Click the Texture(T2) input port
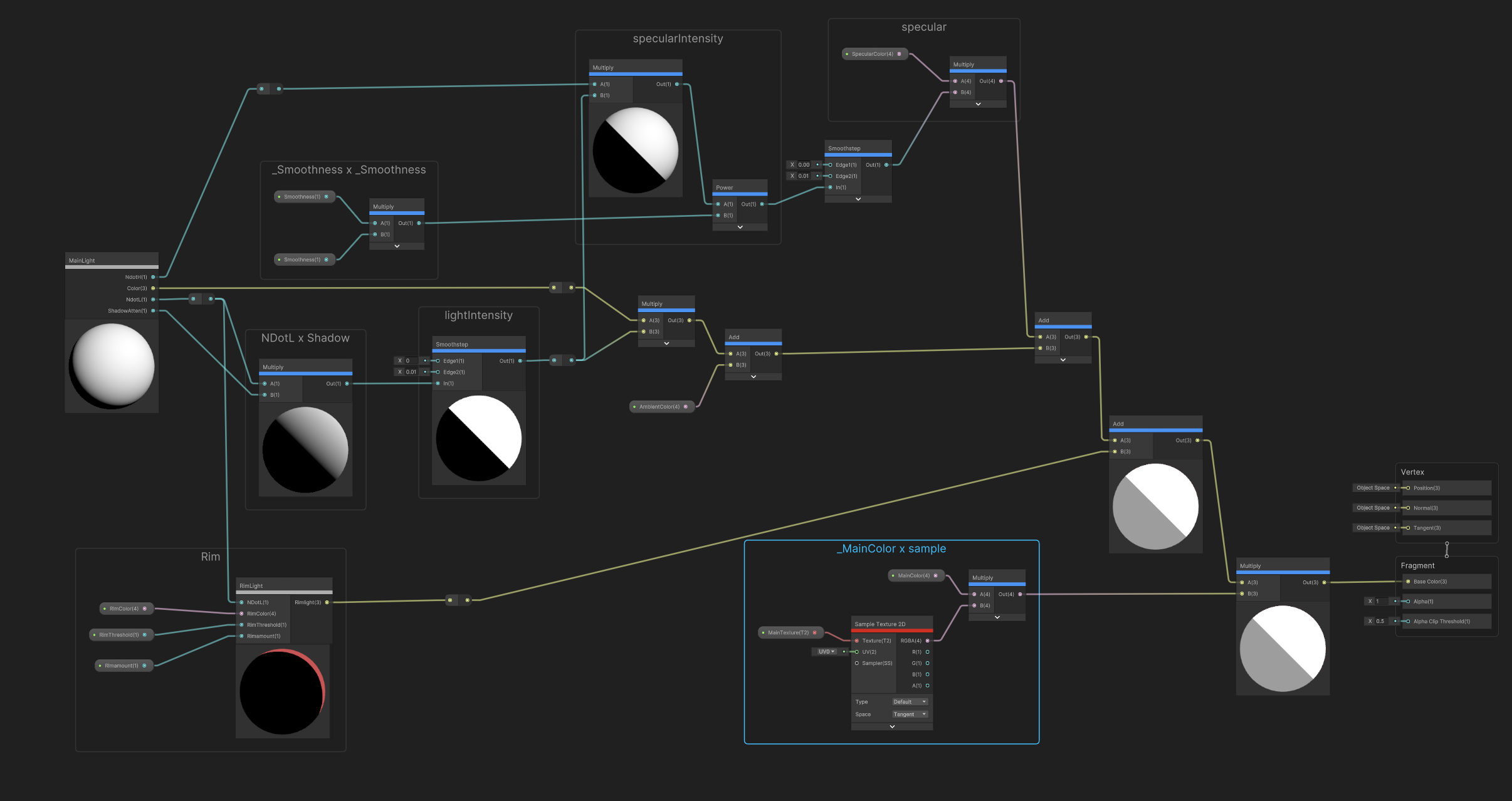Viewport: 1512px width, 801px height. point(857,641)
